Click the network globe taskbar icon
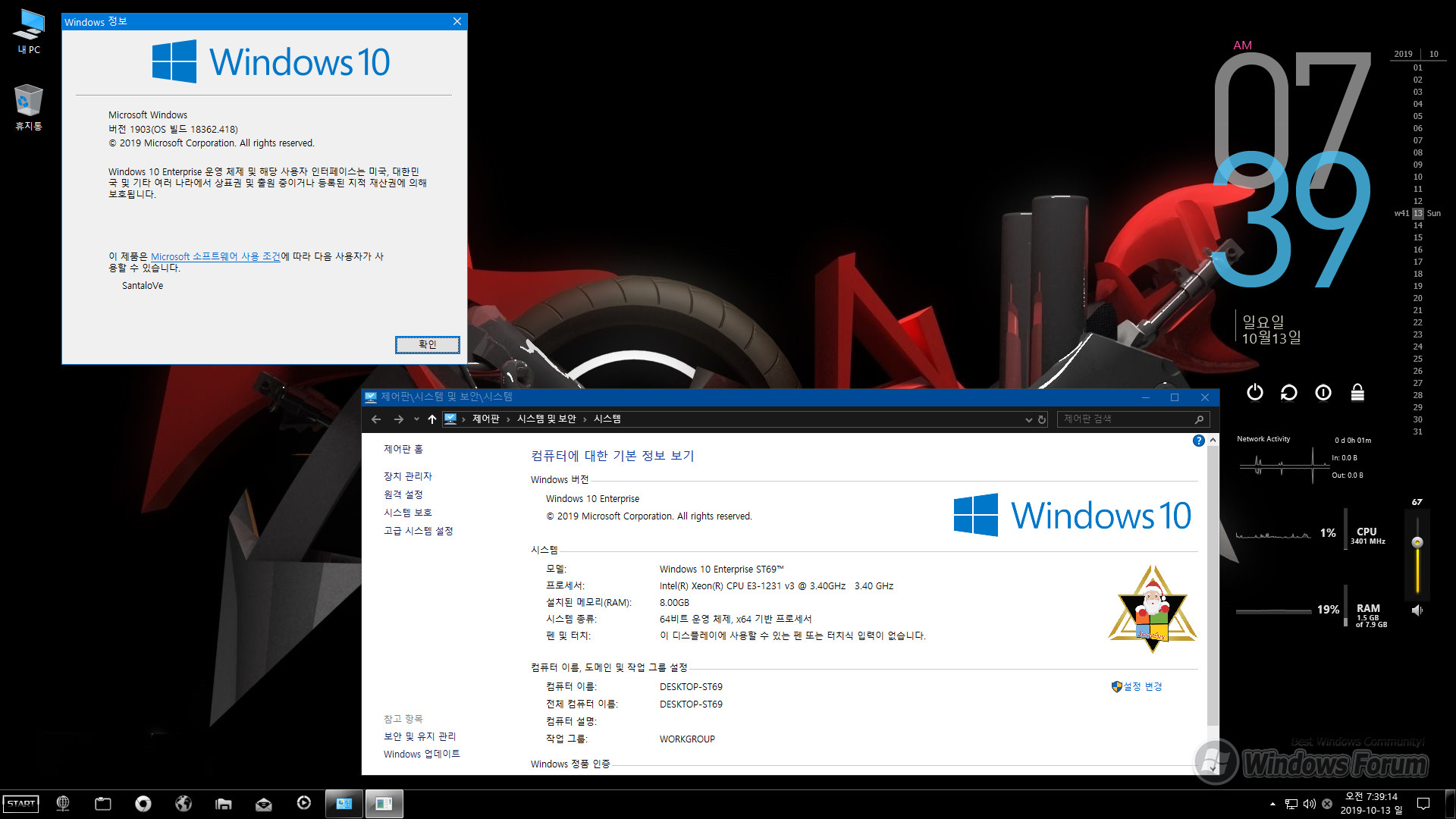This screenshot has width=1456, height=819. click(x=63, y=804)
